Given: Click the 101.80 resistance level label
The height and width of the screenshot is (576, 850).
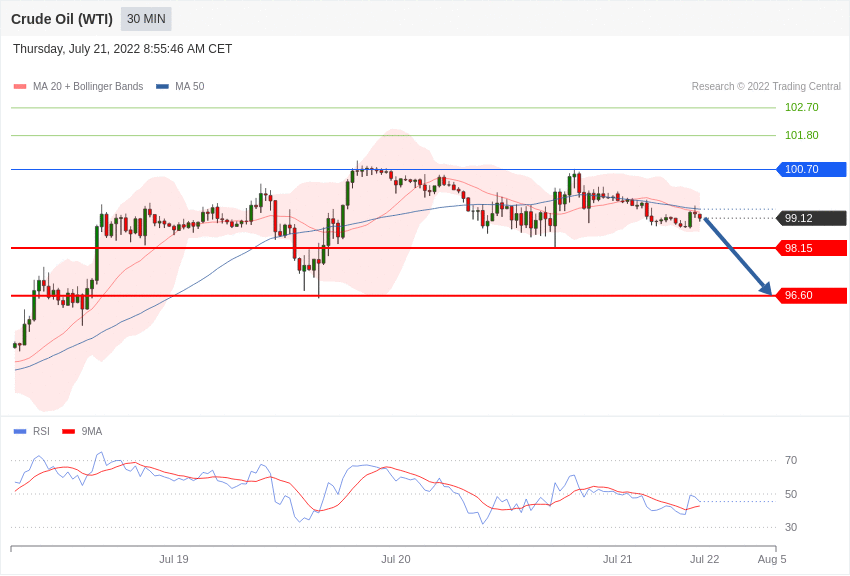Looking at the screenshot, I should click(x=802, y=135).
